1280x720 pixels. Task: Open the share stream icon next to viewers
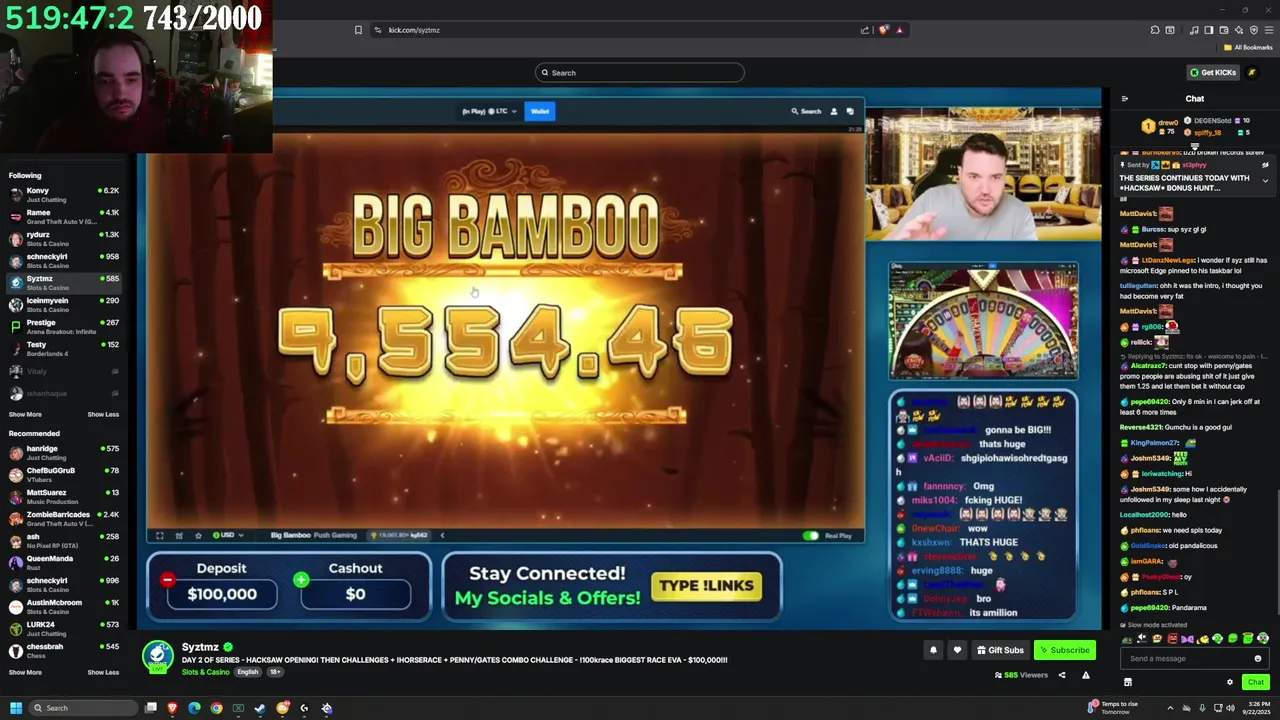click(x=1062, y=675)
